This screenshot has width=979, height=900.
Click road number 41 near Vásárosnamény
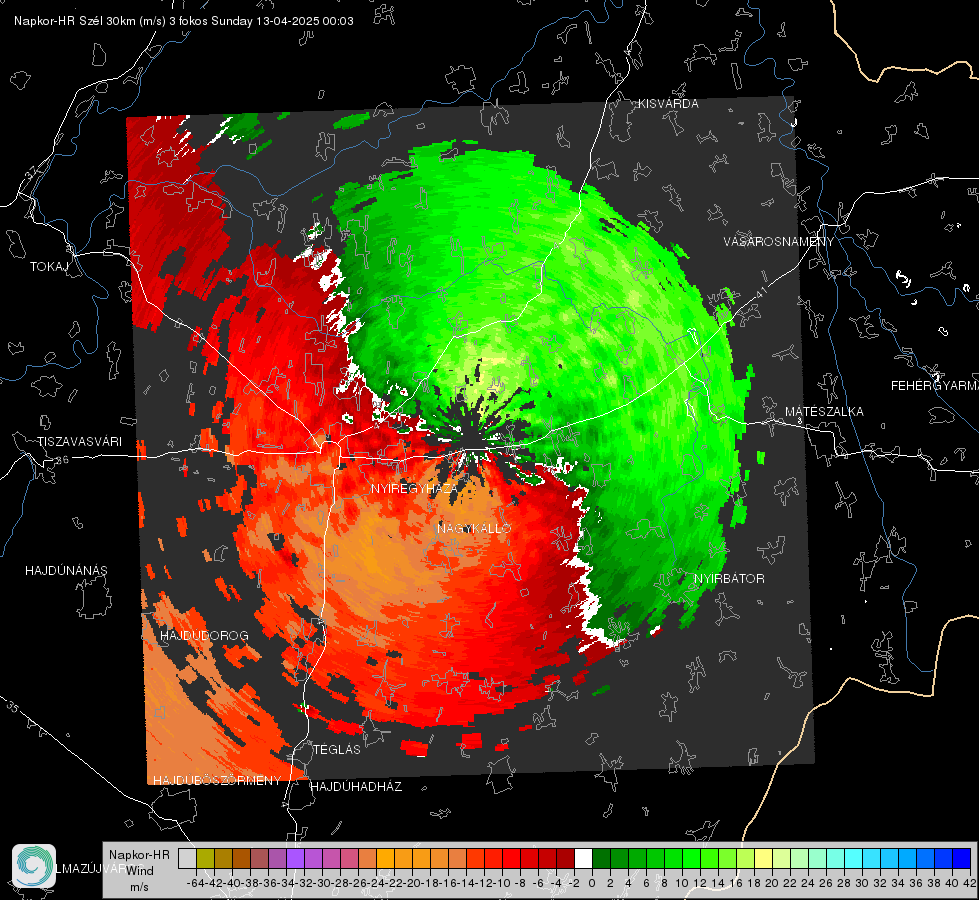[x=760, y=292]
